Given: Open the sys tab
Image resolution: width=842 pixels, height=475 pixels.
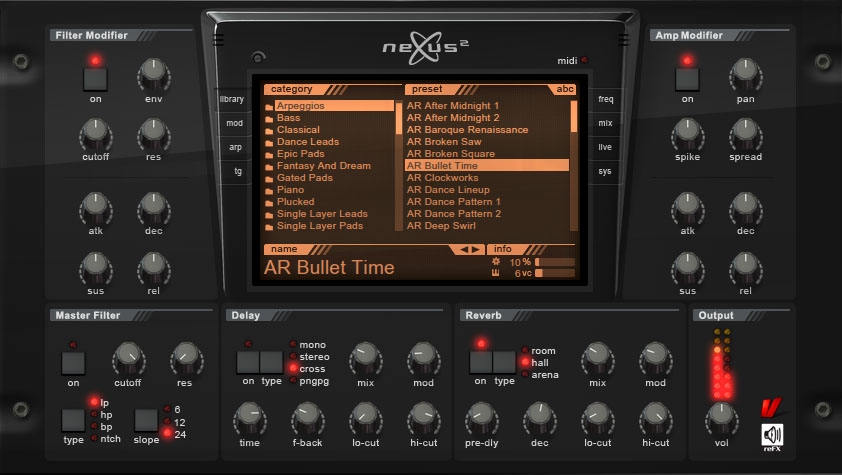Looking at the screenshot, I should (x=605, y=171).
